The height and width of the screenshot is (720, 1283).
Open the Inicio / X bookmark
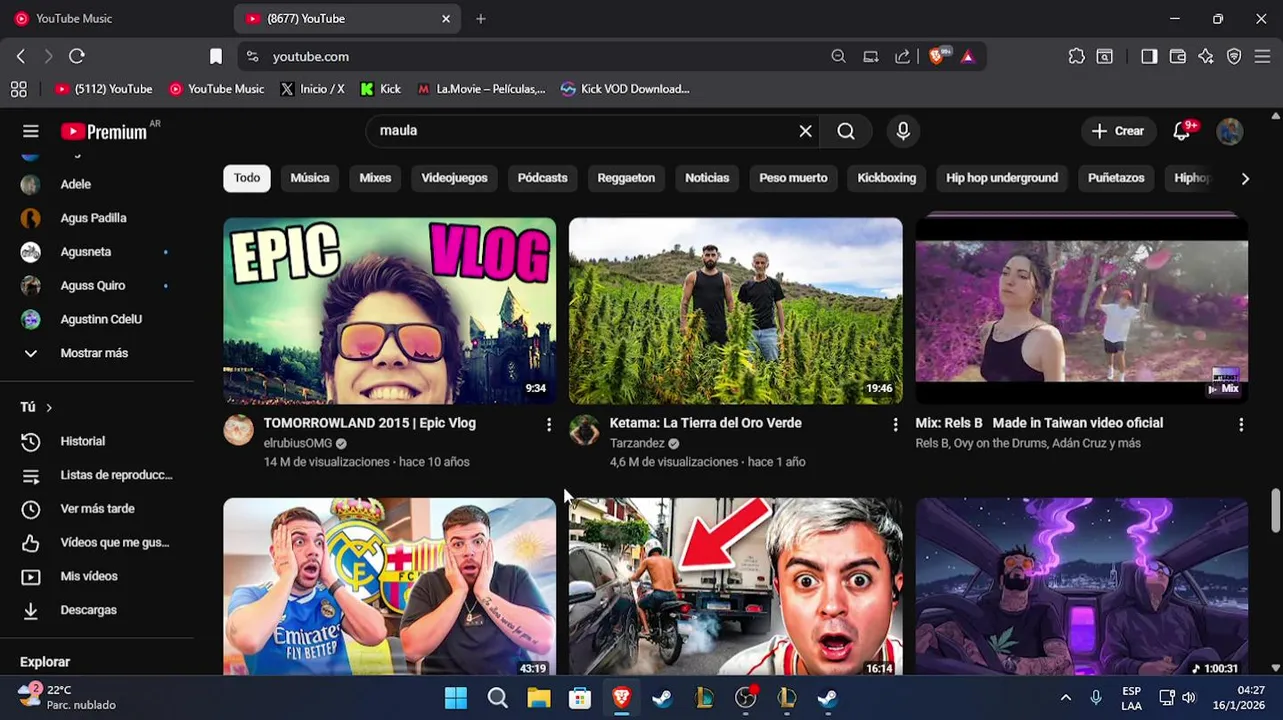click(x=312, y=89)
